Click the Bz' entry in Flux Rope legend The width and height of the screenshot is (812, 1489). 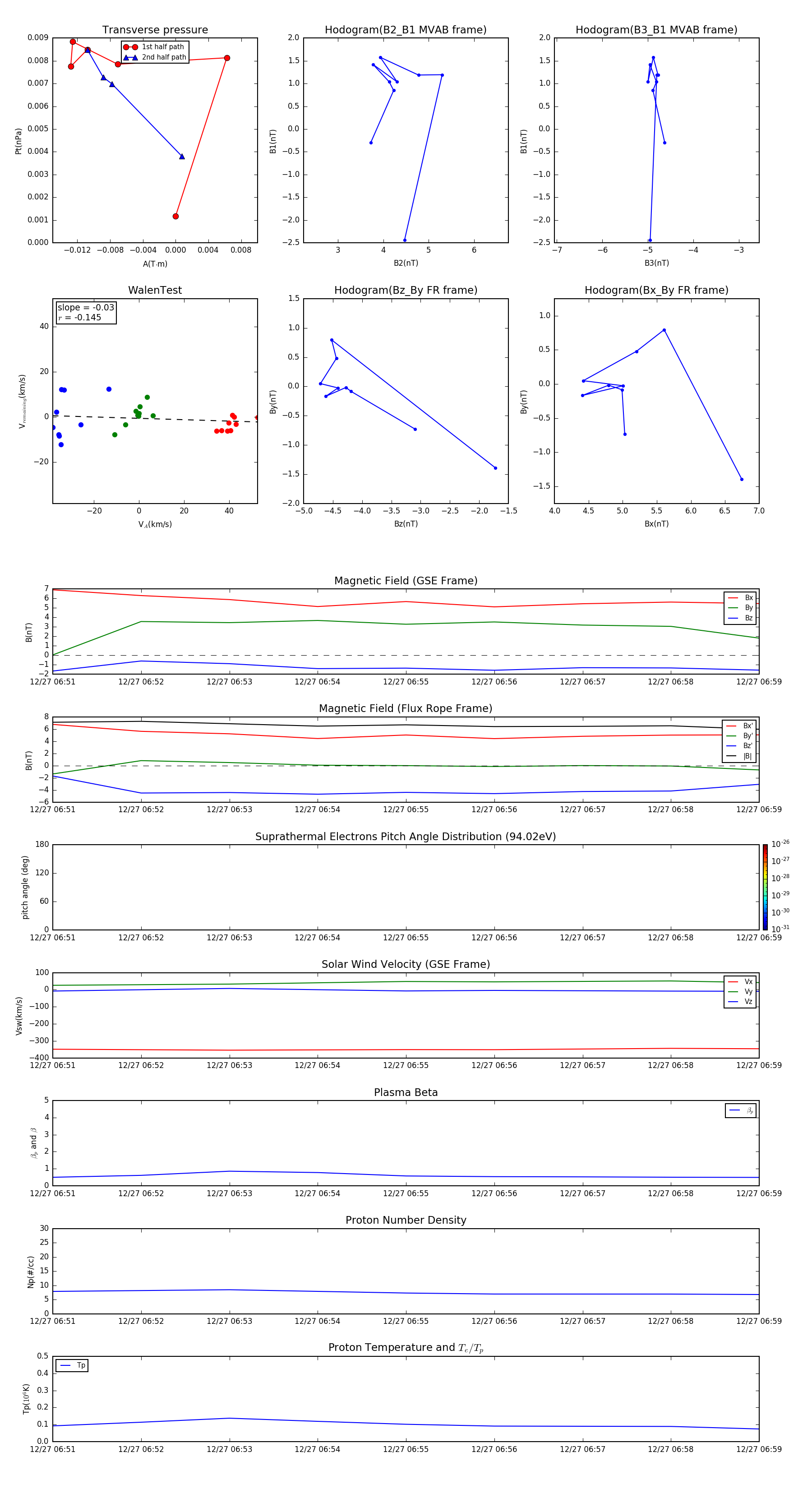739,746
